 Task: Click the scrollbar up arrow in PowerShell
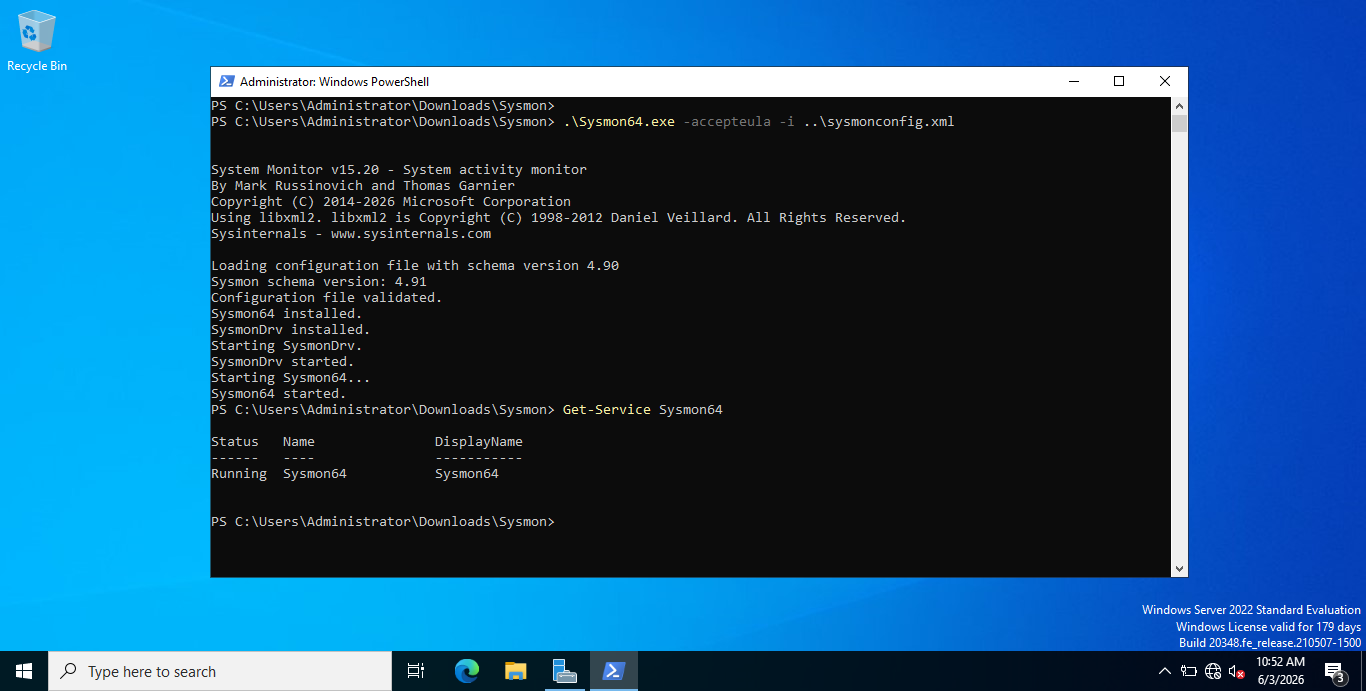[x=1179, y=105]
